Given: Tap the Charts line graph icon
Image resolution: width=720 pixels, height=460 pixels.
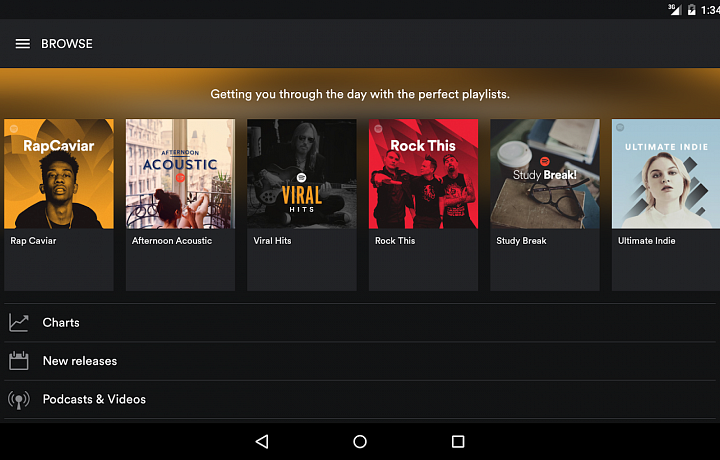Looking at the screenshot, I should pos(19,323).
